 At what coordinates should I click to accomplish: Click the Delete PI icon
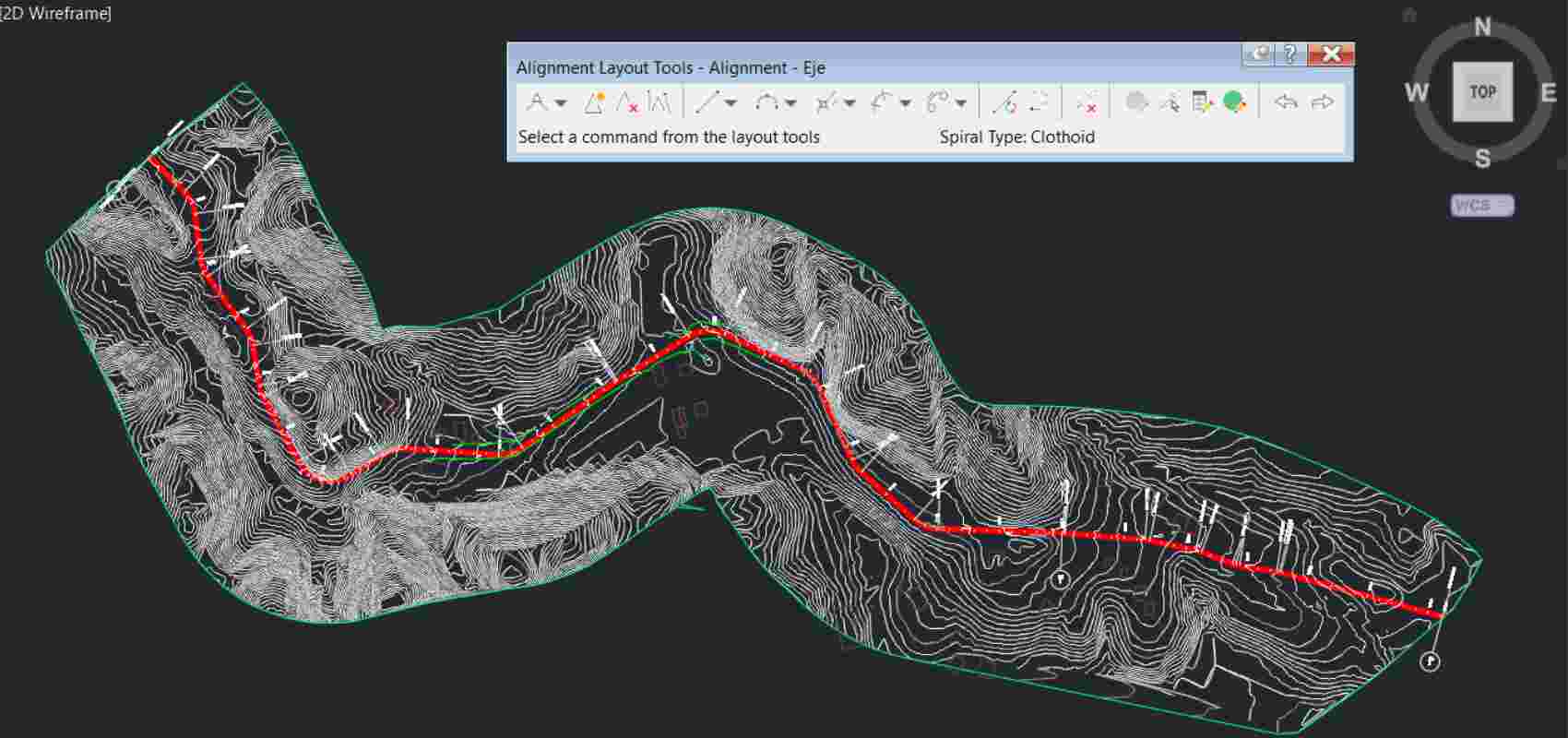click(627, 102)
